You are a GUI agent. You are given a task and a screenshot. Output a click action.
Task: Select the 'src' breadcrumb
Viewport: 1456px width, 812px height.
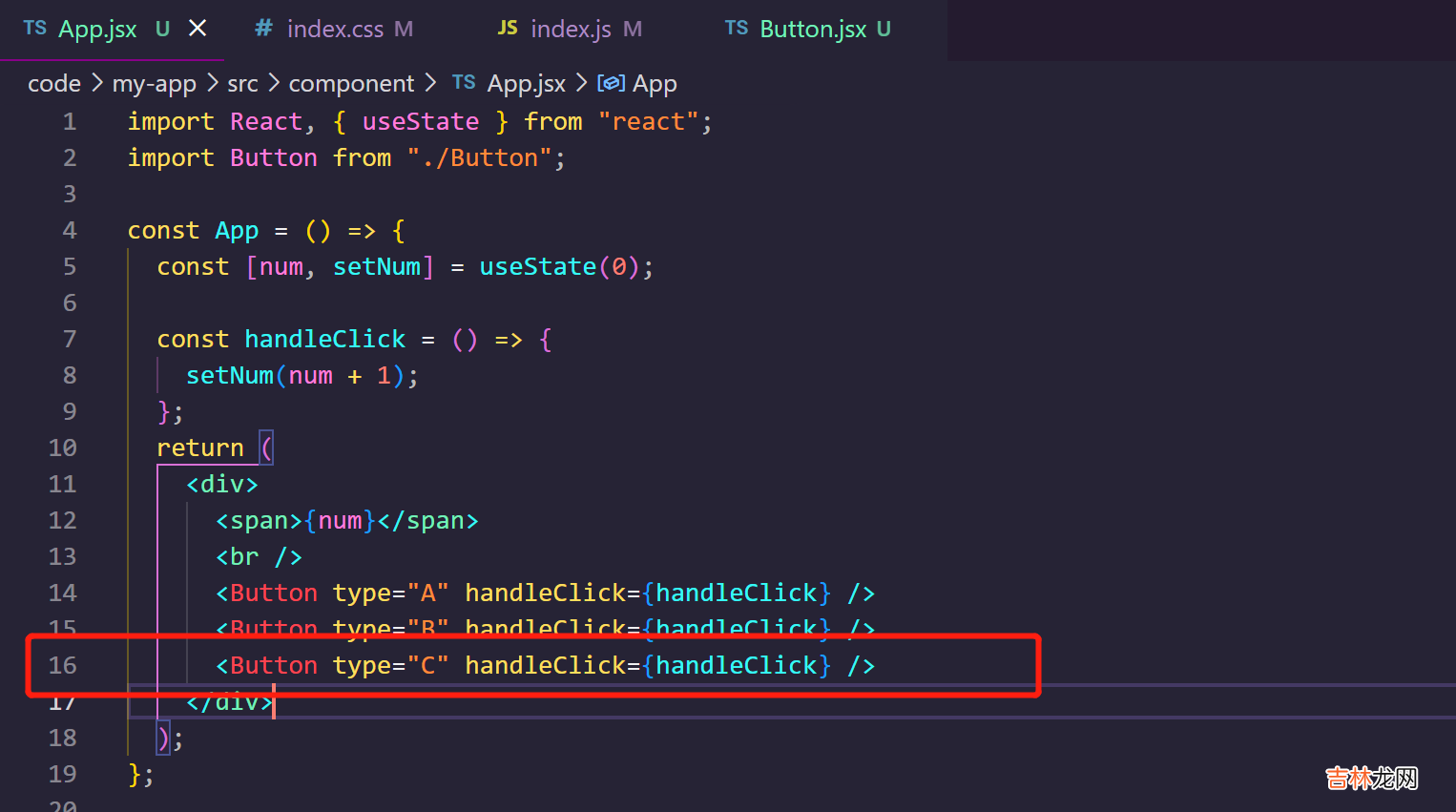tap(242, 84)
